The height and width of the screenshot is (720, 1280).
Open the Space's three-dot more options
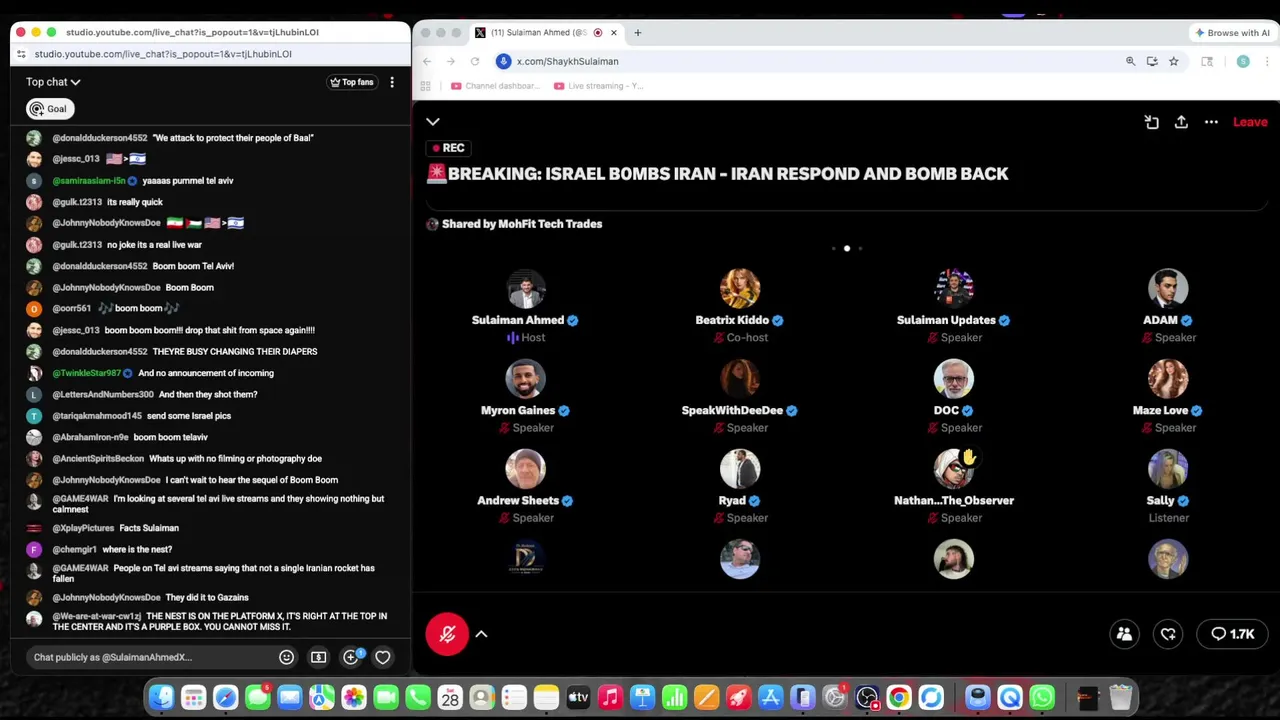click(x=1211, y=122)
